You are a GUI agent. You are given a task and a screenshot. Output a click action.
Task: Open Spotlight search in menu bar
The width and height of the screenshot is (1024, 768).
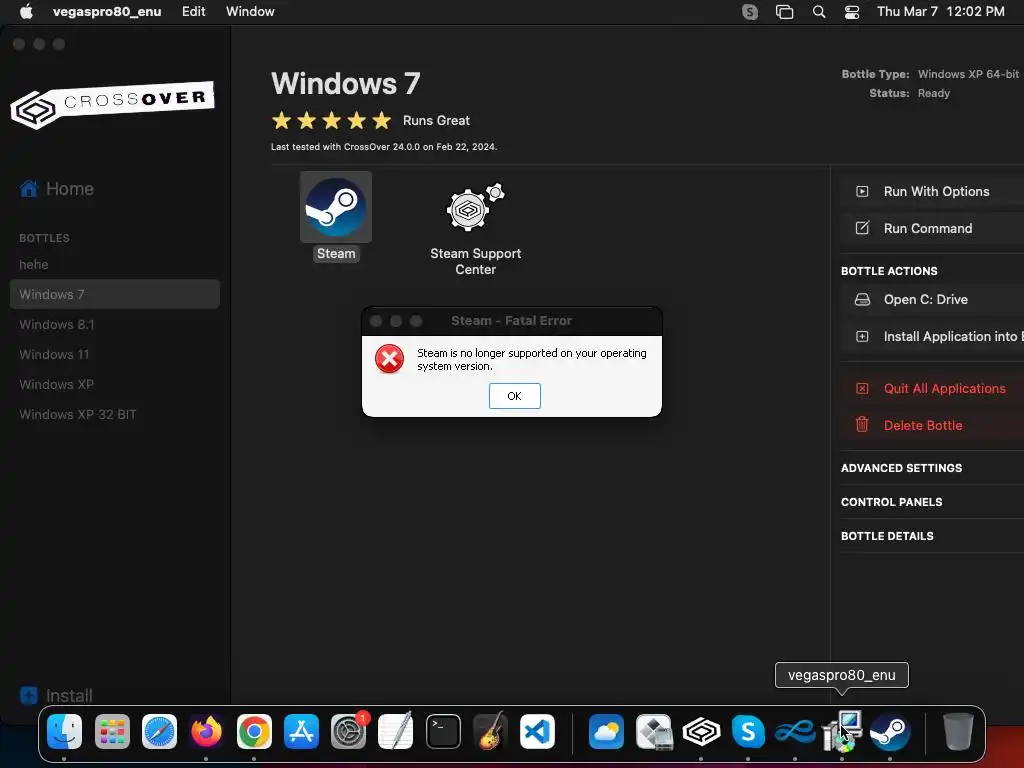pyautogui.click(x=819, y=12)
